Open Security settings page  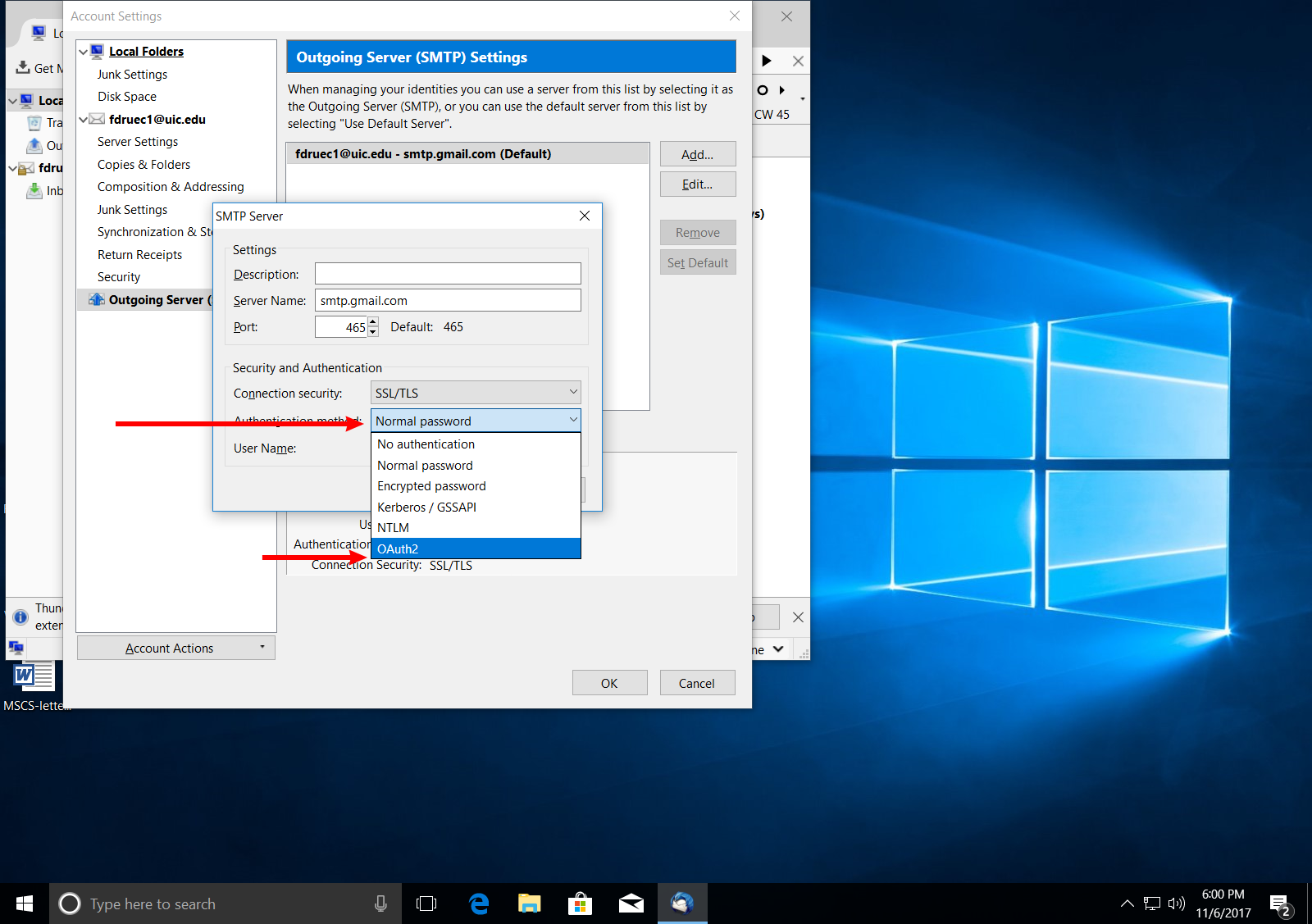119,277
